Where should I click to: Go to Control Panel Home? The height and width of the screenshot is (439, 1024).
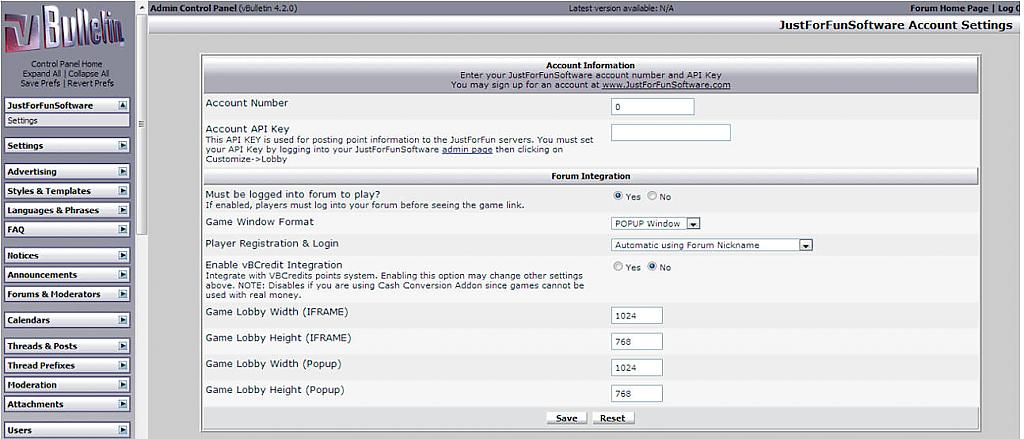(67, 65)
